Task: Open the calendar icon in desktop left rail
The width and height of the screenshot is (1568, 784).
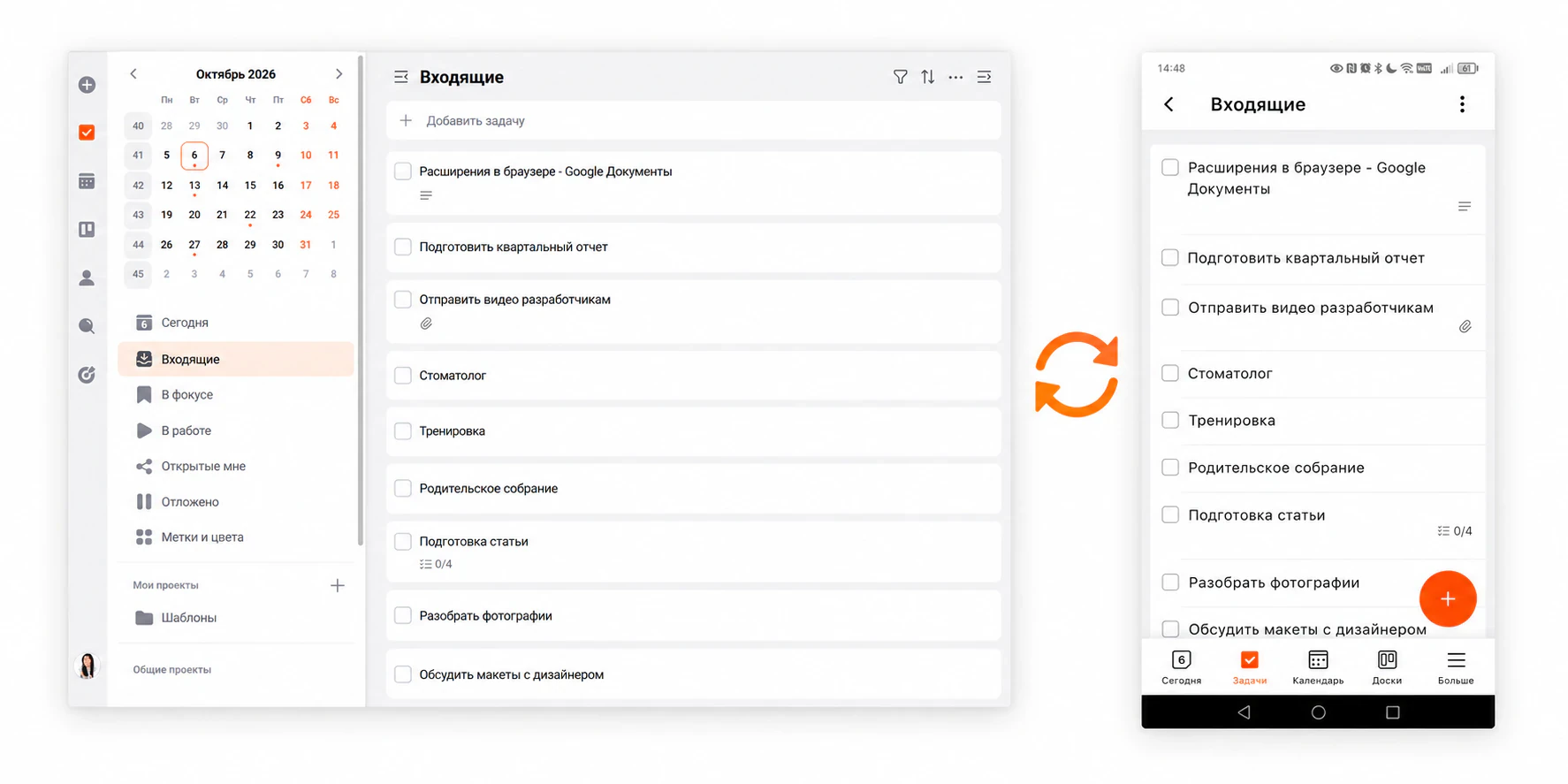Action: [87, 181]
